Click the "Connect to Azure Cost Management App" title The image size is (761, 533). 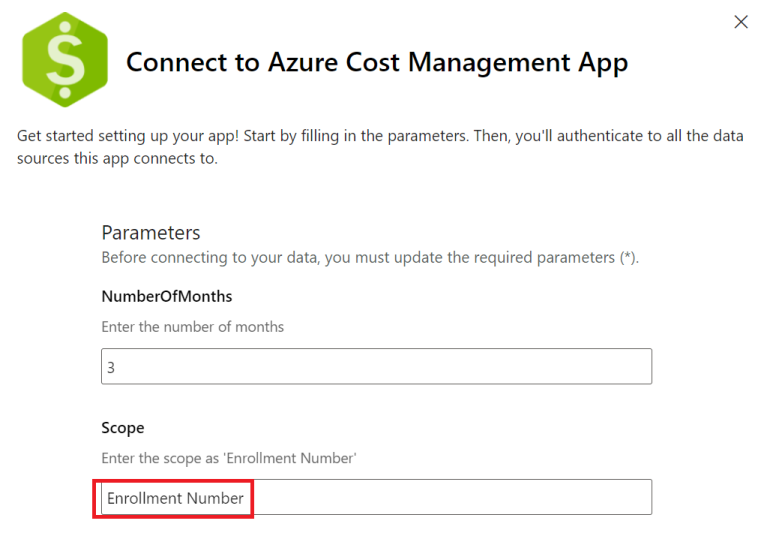coord(377,63)
